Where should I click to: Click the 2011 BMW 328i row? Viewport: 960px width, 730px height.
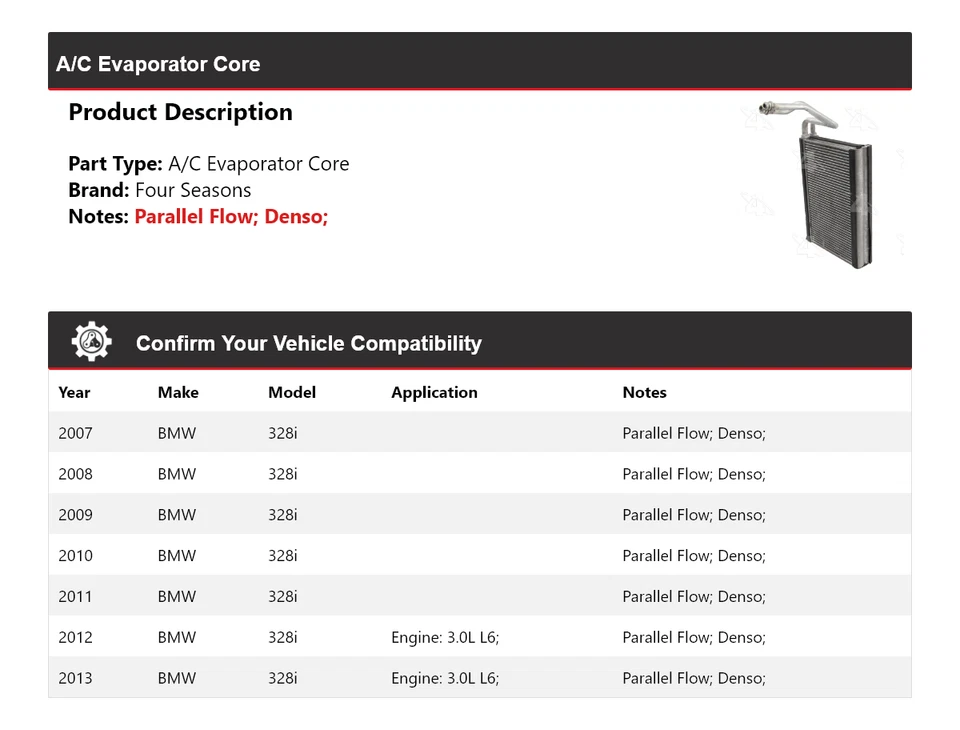[479, 597]
